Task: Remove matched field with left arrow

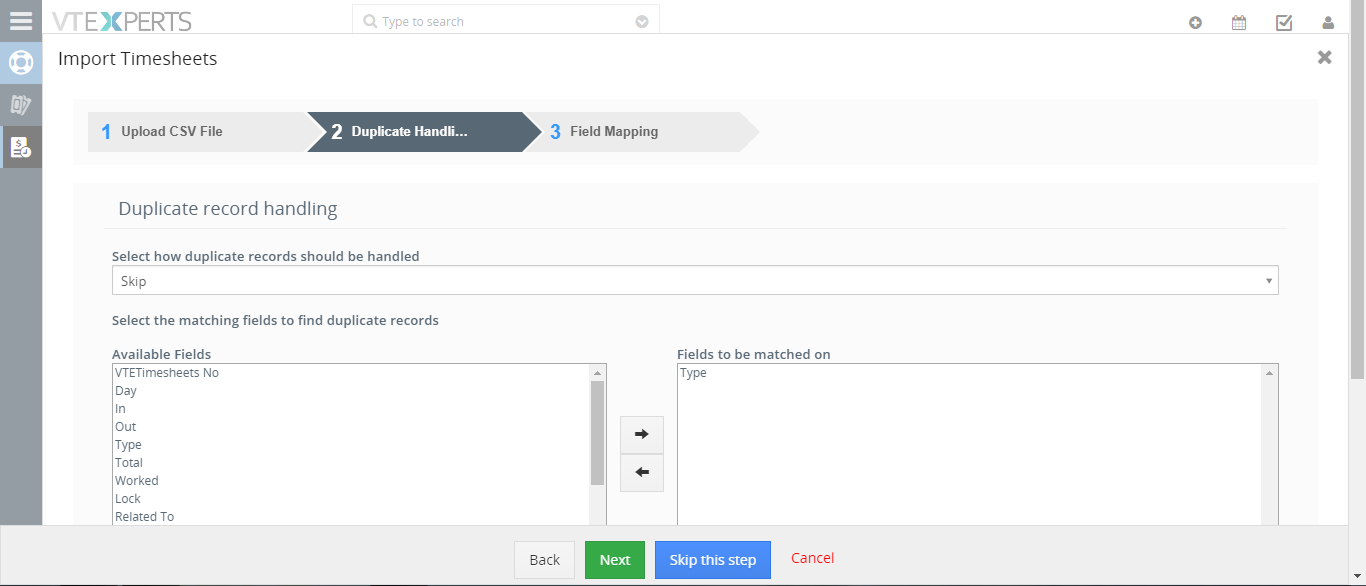Action: [642, 472]
